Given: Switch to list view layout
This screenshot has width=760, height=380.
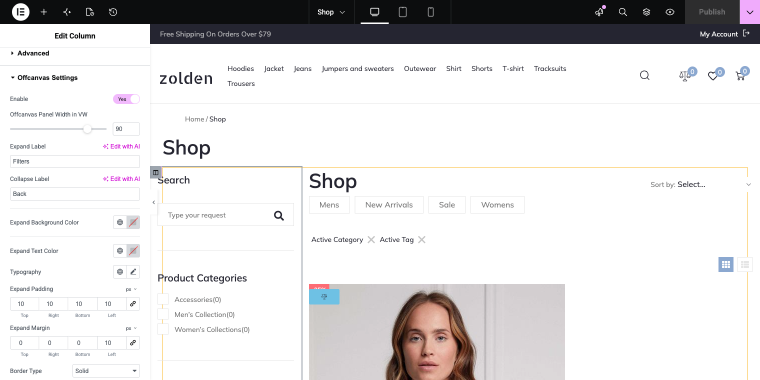Looking at the screenshot, I should (745, 264).
